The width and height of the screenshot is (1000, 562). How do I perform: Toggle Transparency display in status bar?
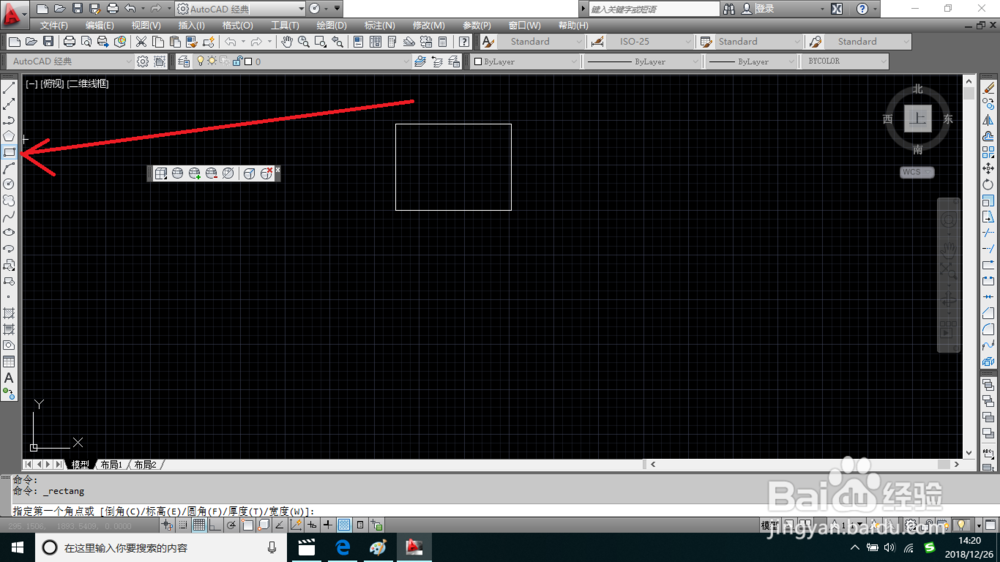[x=344, y=525]
